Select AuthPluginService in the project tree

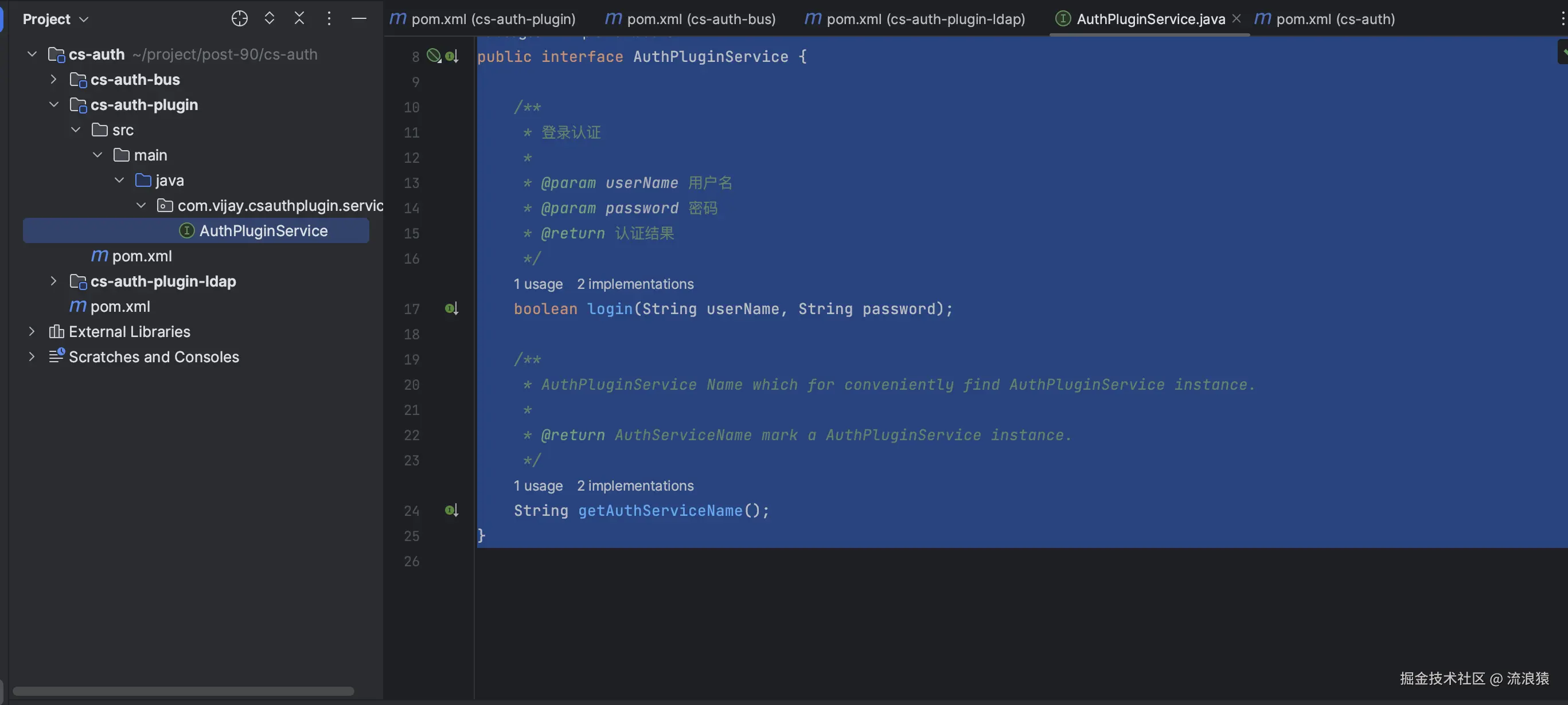click(x=263, y=230)
